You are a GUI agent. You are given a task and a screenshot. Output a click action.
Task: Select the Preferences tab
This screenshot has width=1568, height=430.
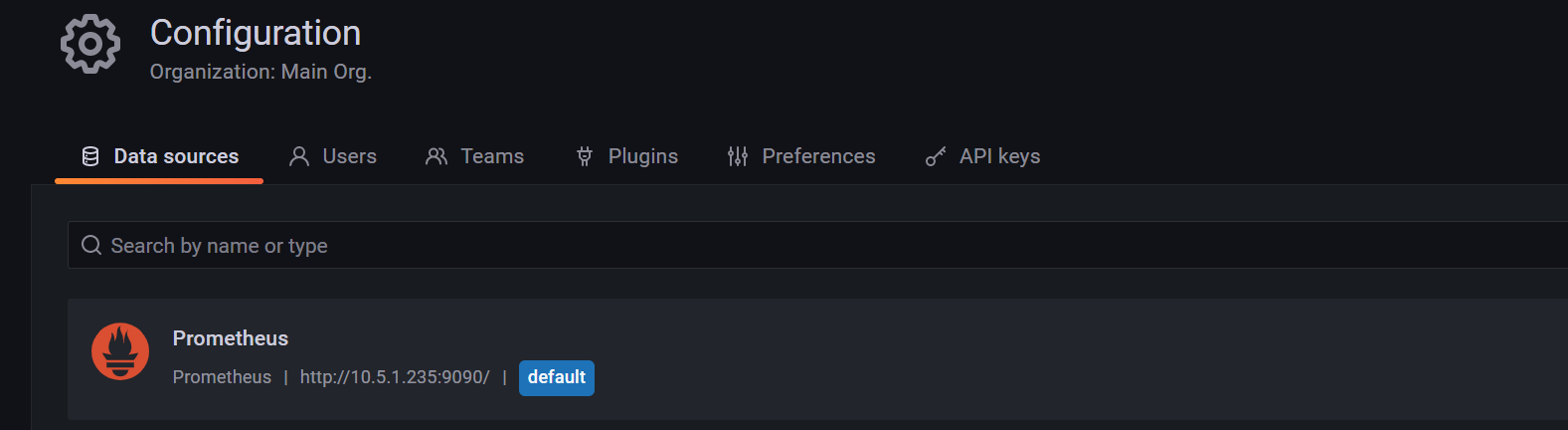(818, 156)
